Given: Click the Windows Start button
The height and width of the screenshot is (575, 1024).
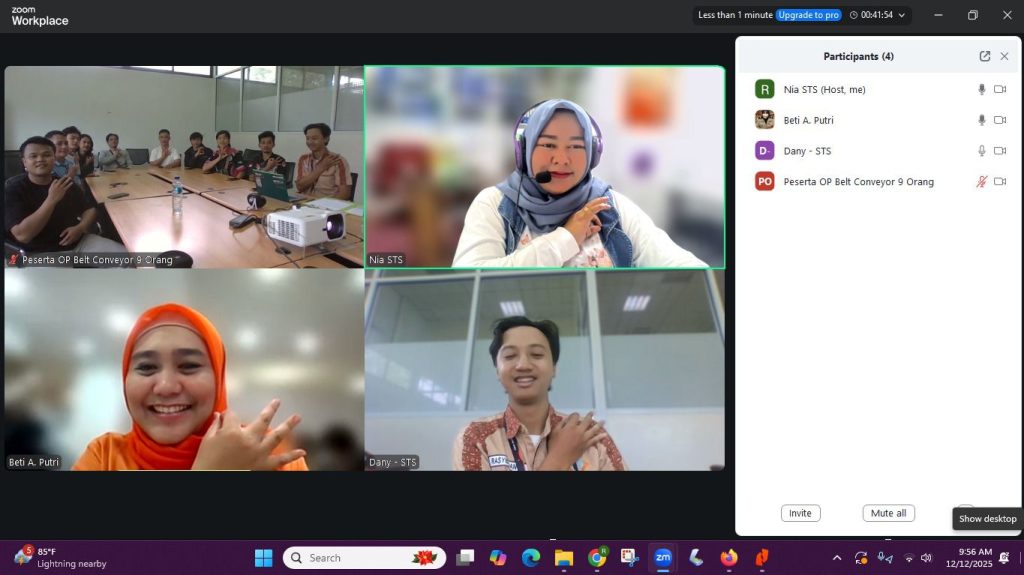Looking at the screenshot, I should 264,558.
